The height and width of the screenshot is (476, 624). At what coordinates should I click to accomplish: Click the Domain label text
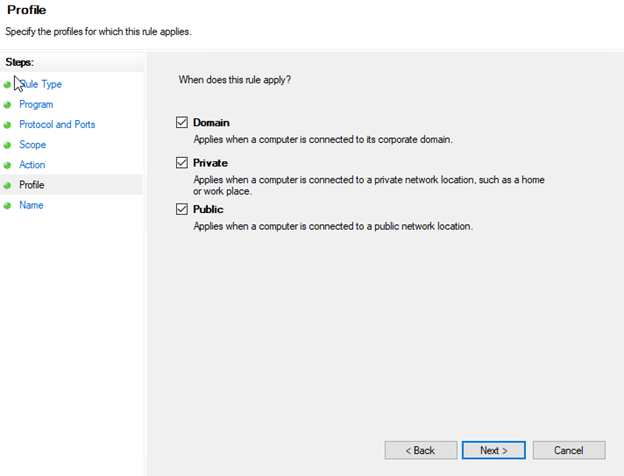(x=211, y=123)
